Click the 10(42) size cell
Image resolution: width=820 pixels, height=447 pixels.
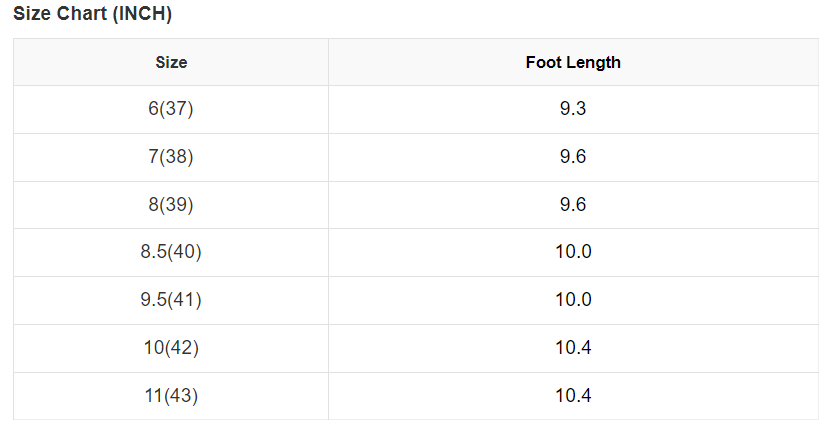171,348
